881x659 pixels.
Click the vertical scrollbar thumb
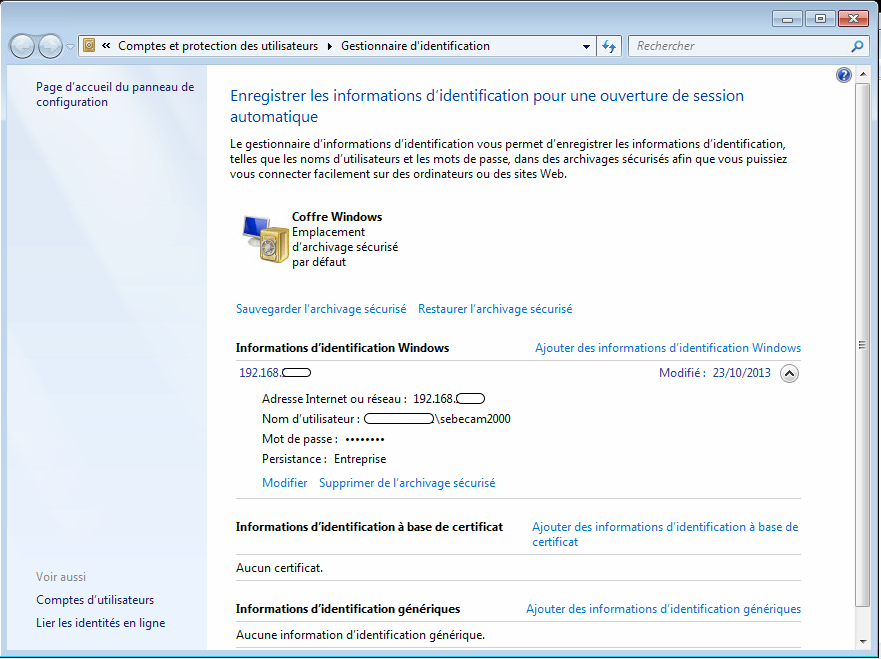tap(862, 344)
